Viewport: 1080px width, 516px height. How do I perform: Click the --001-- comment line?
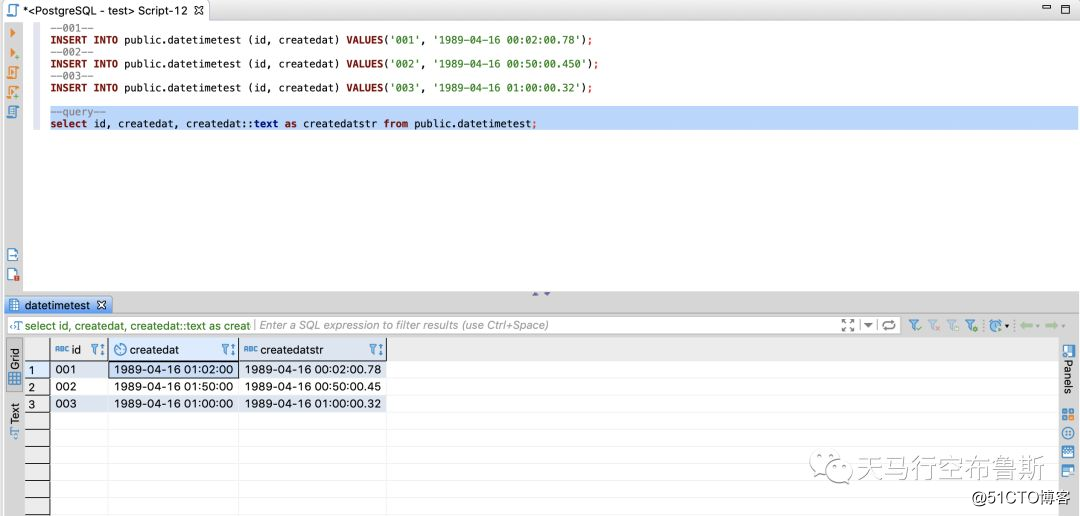pos(72,28)
